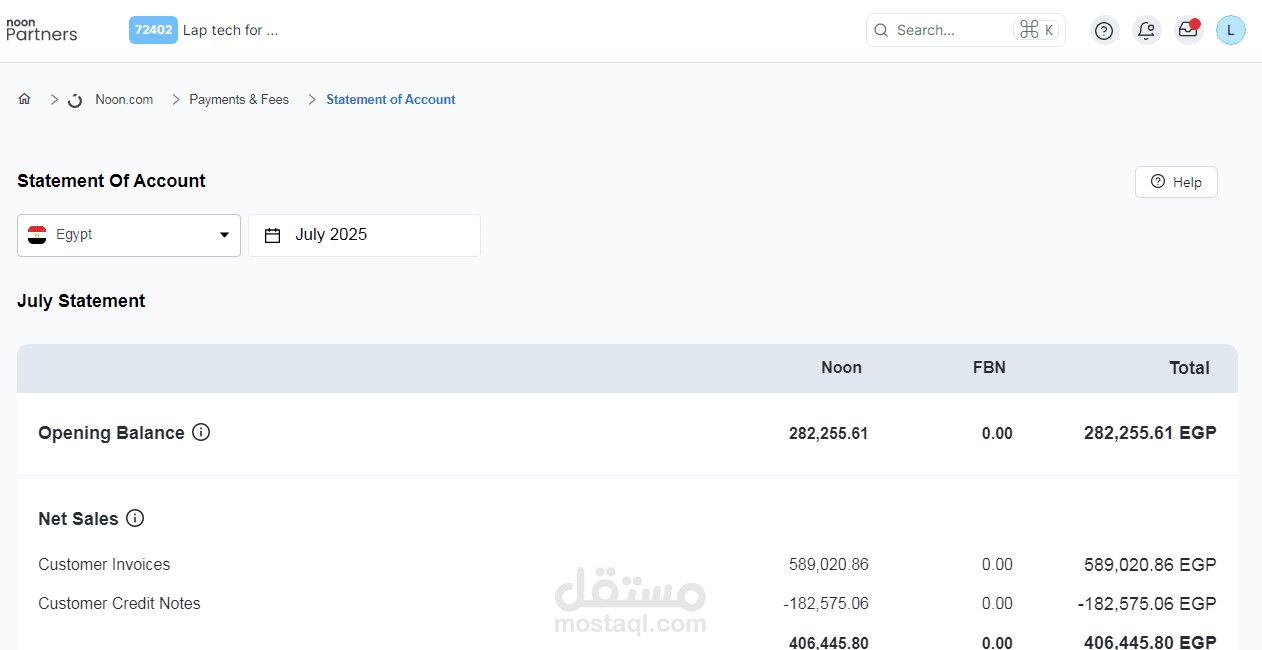Open the Lap tech store selector

coord(230,30)
